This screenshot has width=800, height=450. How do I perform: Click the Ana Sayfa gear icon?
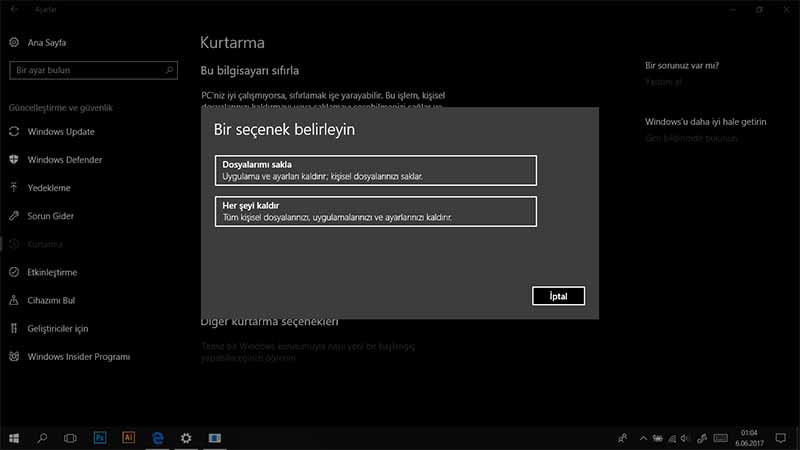[14, 43]
